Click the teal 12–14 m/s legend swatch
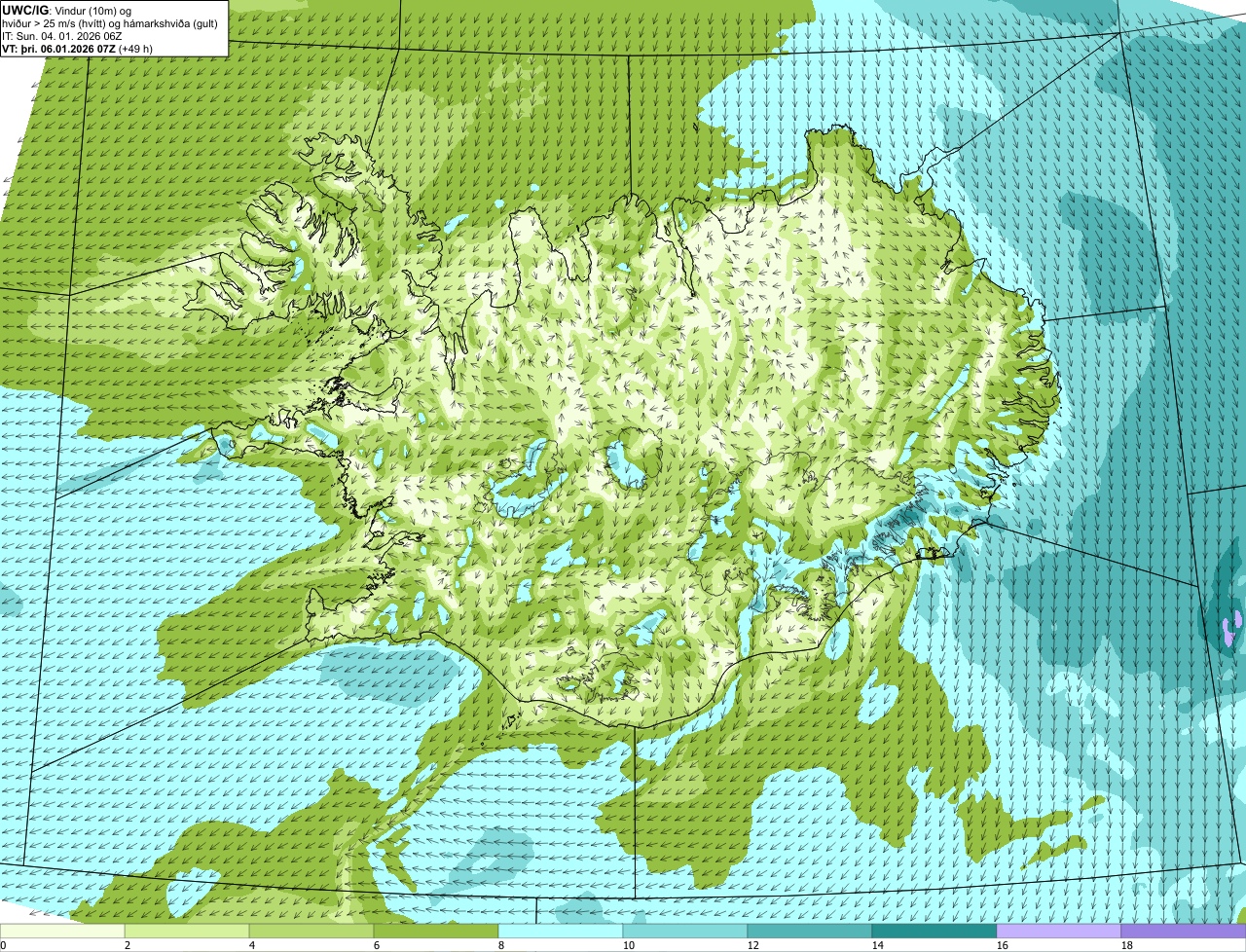 [x=810, y=931]
